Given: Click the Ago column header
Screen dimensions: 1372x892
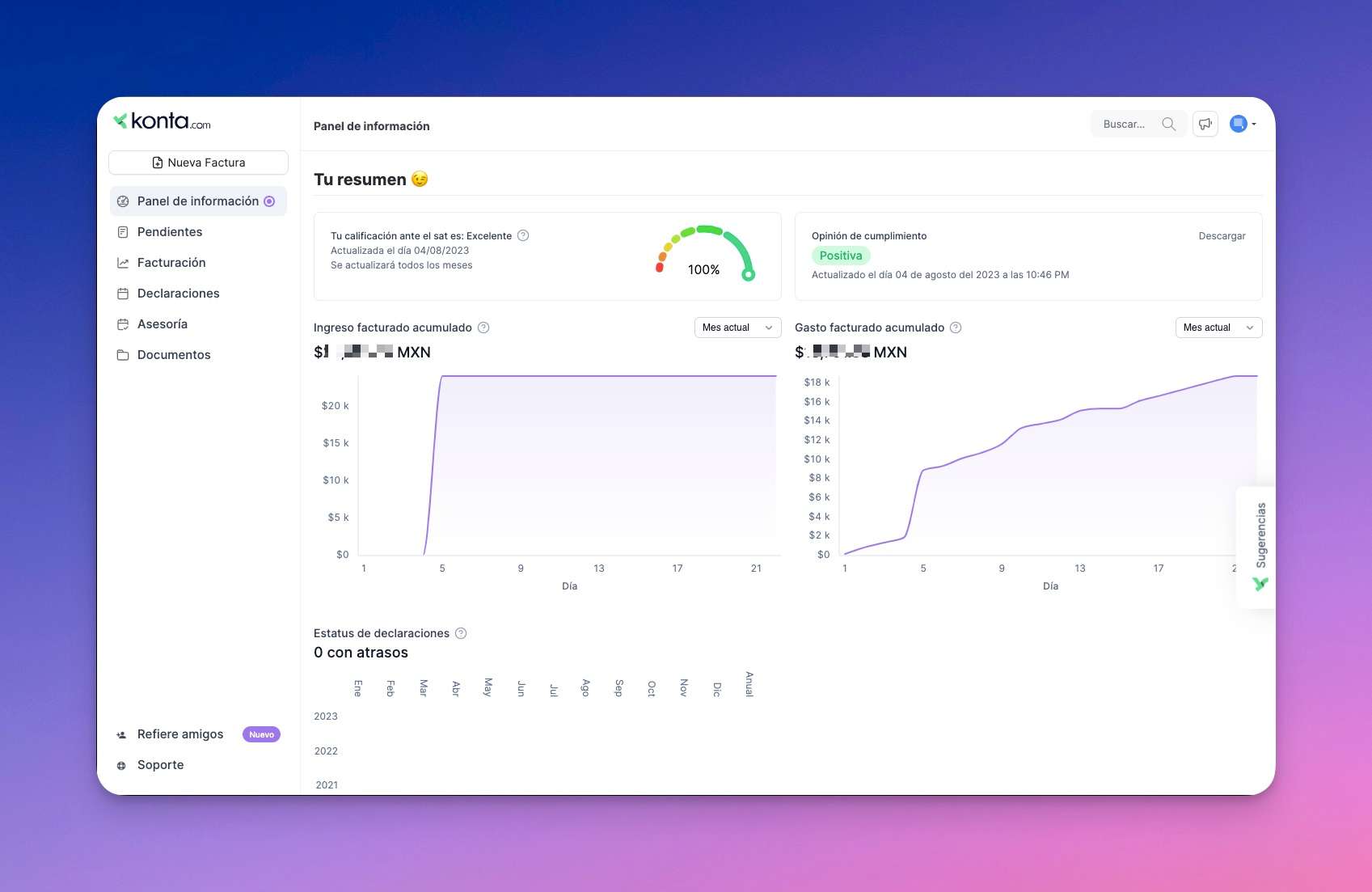Looking at the screenshot, I should 585,688.
